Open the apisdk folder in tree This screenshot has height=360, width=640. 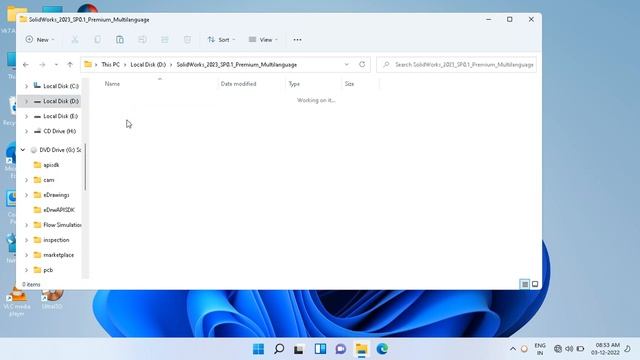[x=51, y=165]
